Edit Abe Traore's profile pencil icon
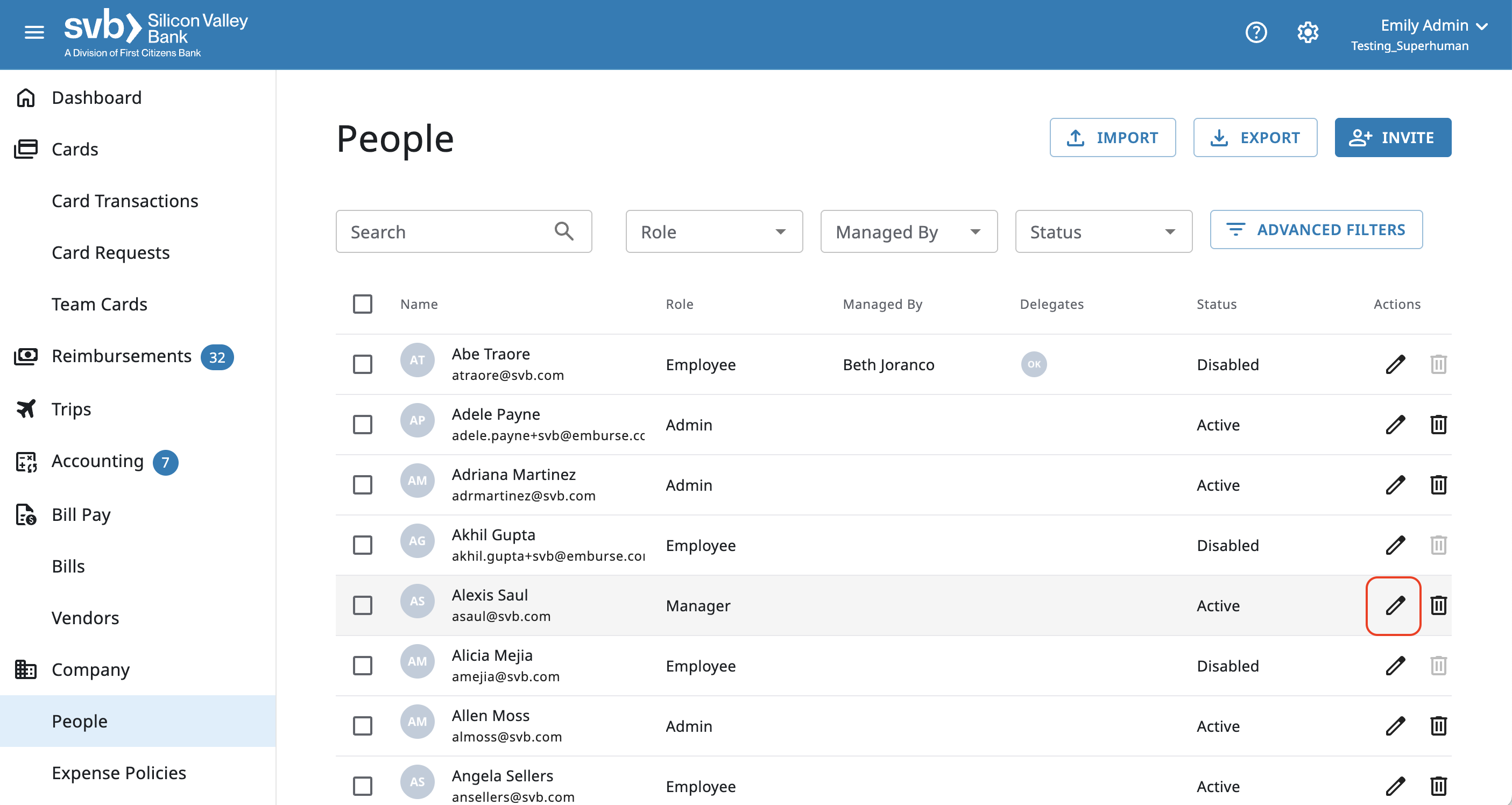The image size is (1512, 805). point(1395,364)
